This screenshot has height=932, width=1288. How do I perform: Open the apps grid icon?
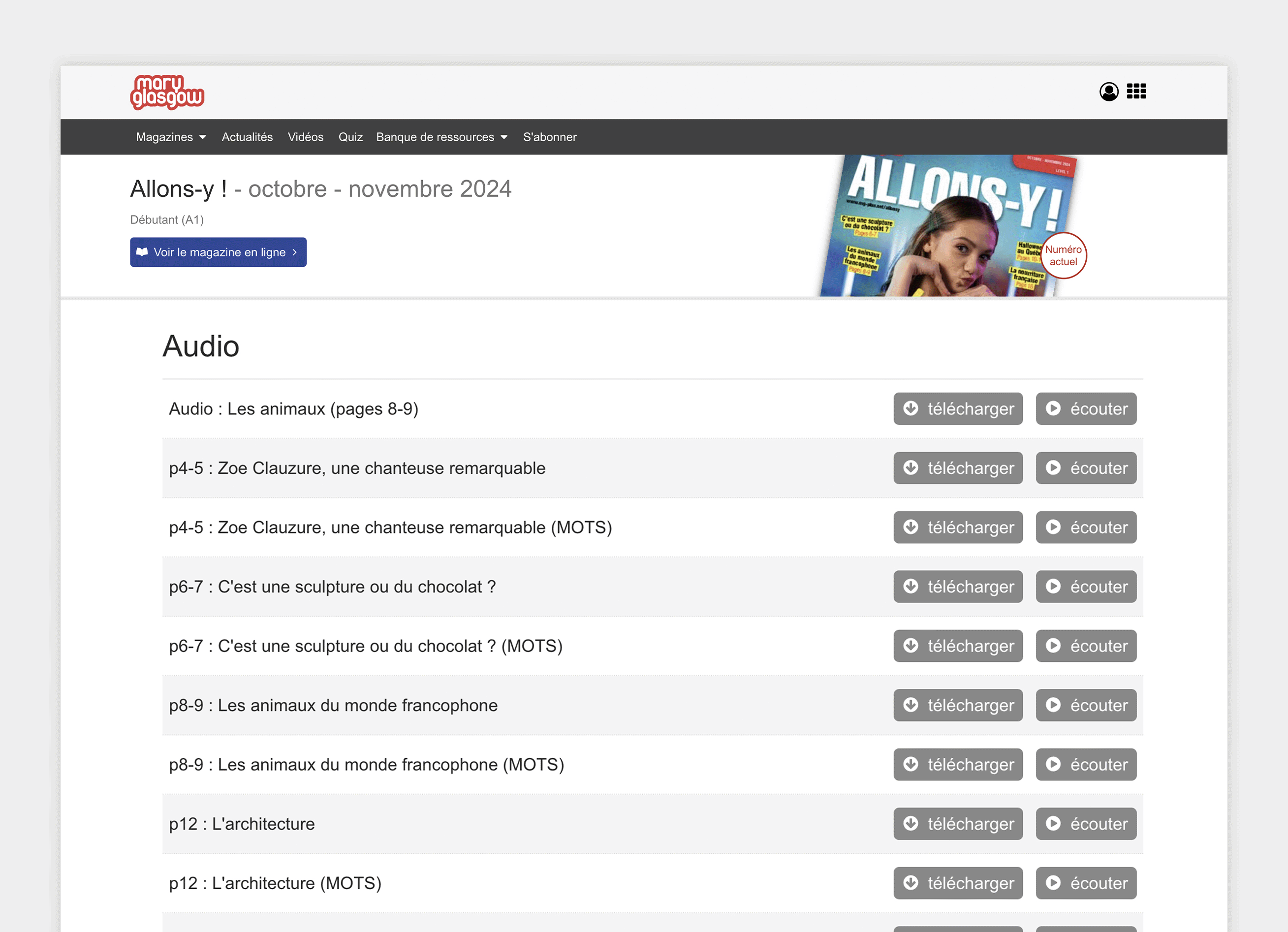point(1136,92)
